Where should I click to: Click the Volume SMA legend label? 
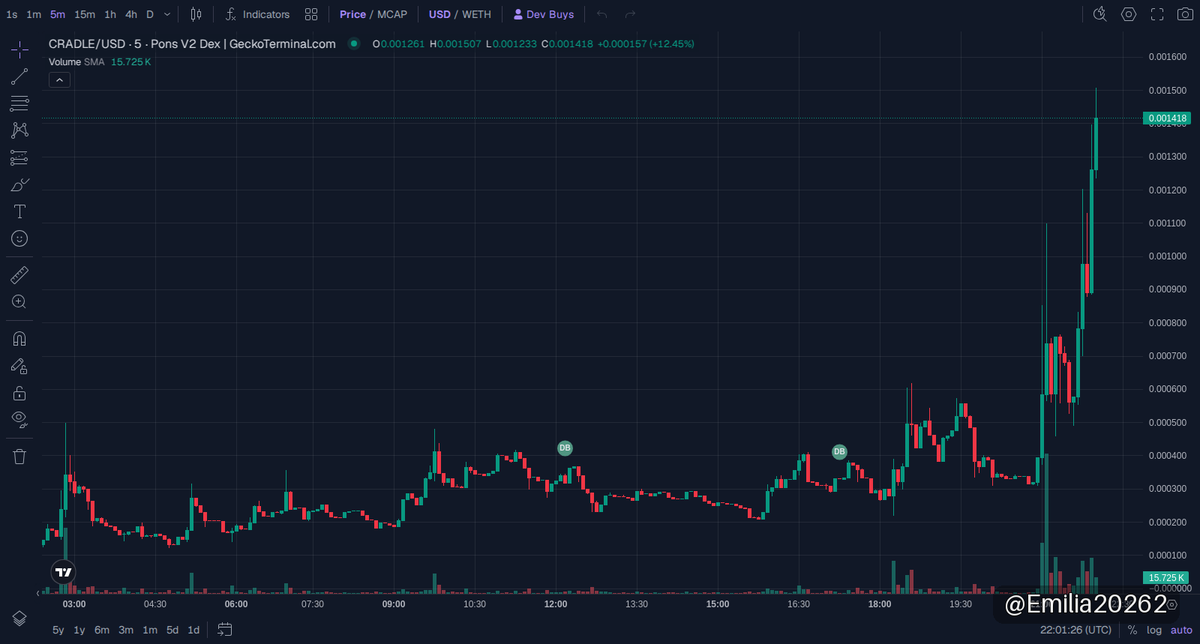click(x=77, y=62)
